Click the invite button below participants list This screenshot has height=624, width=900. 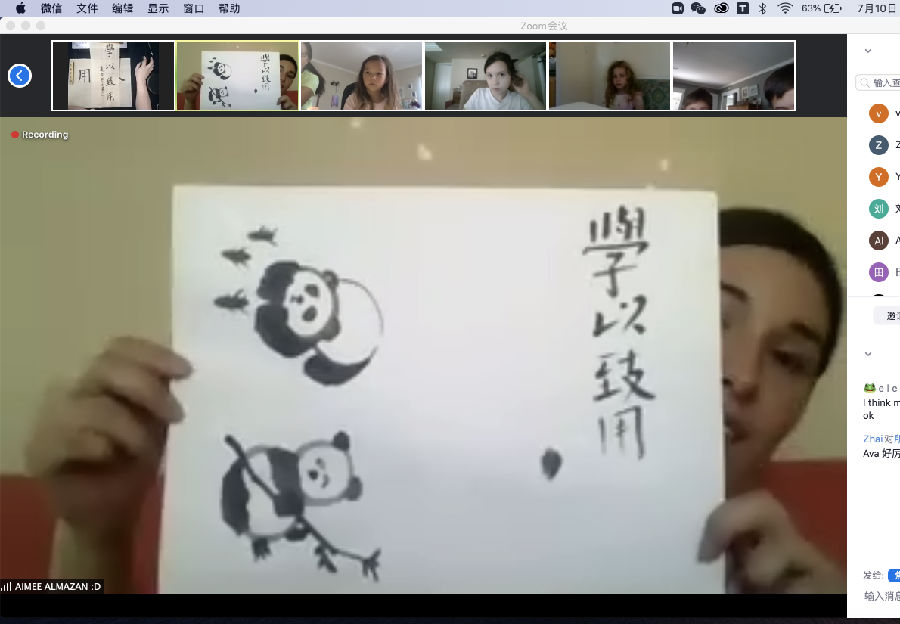tap(888, 315)
